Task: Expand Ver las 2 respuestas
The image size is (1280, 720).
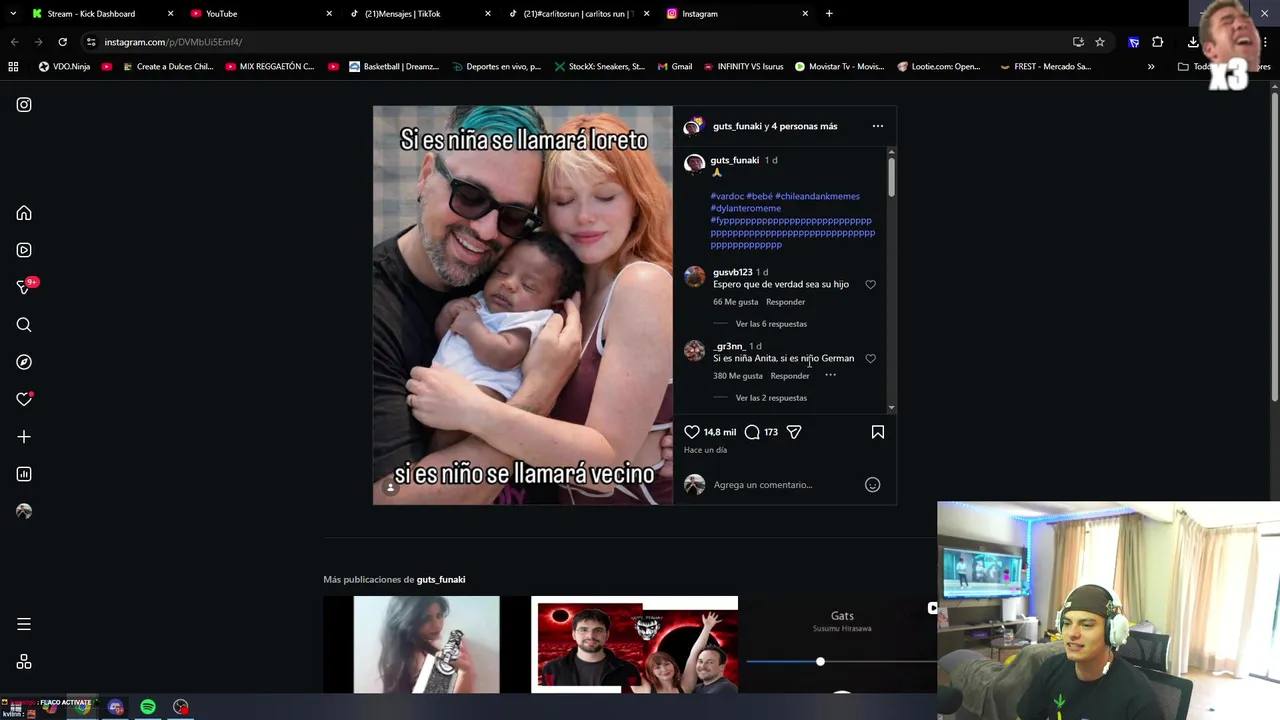Action: coord(771,398)
